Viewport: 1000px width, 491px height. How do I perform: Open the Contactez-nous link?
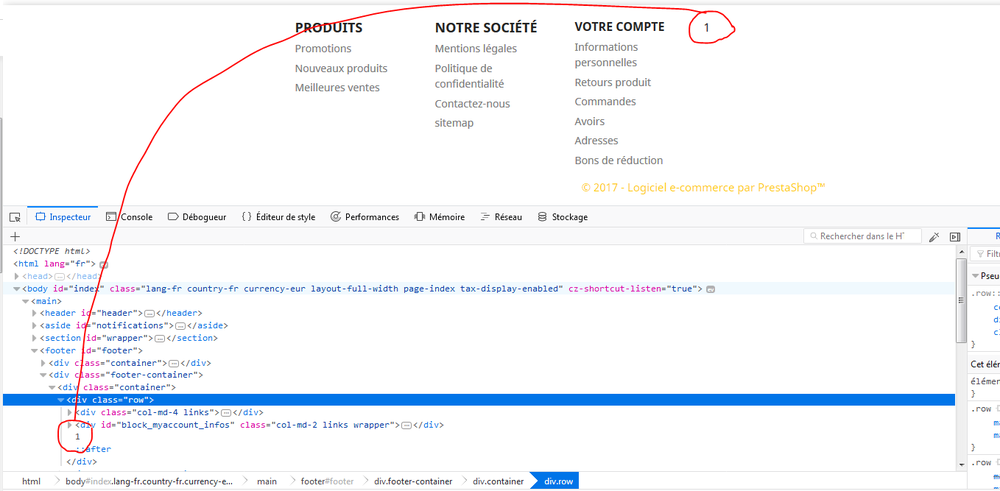click(473, 103)
